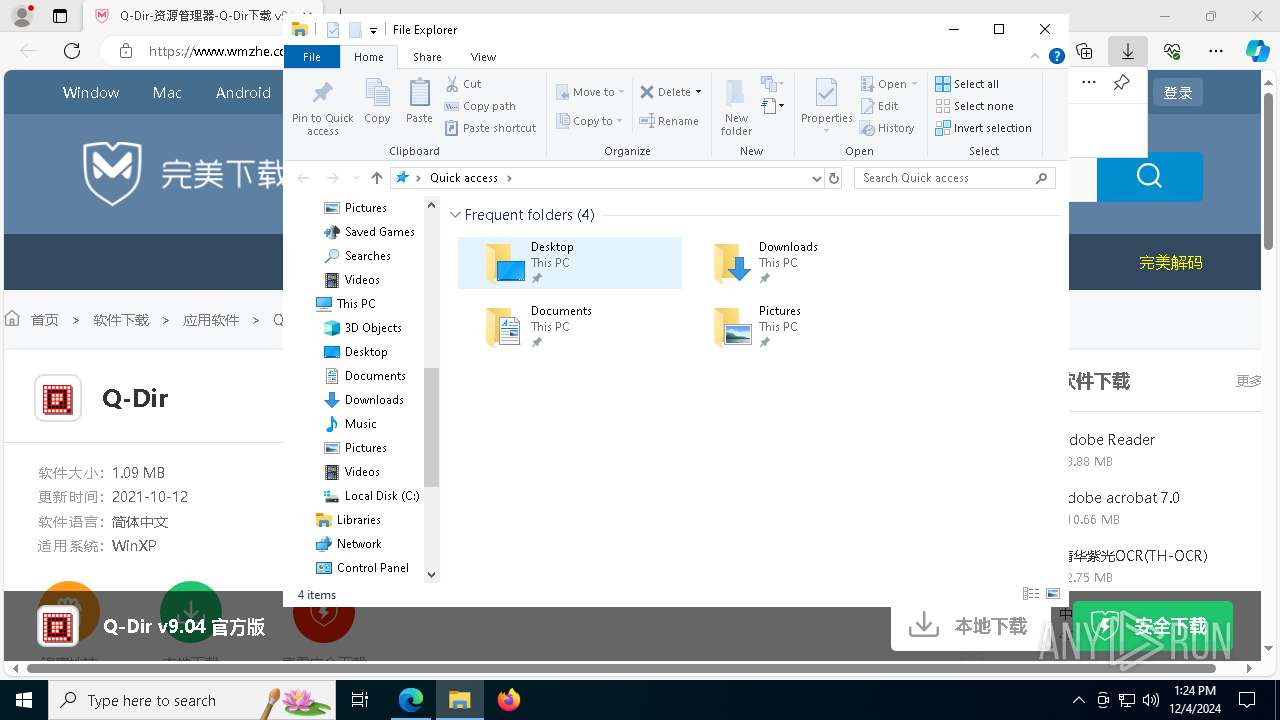Select Local Disk (C:) in tree

371,496
